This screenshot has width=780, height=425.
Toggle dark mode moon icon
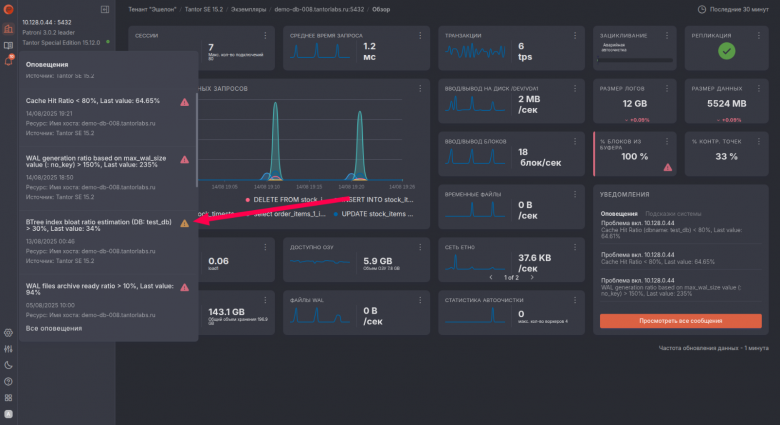(x=8, y=365)
